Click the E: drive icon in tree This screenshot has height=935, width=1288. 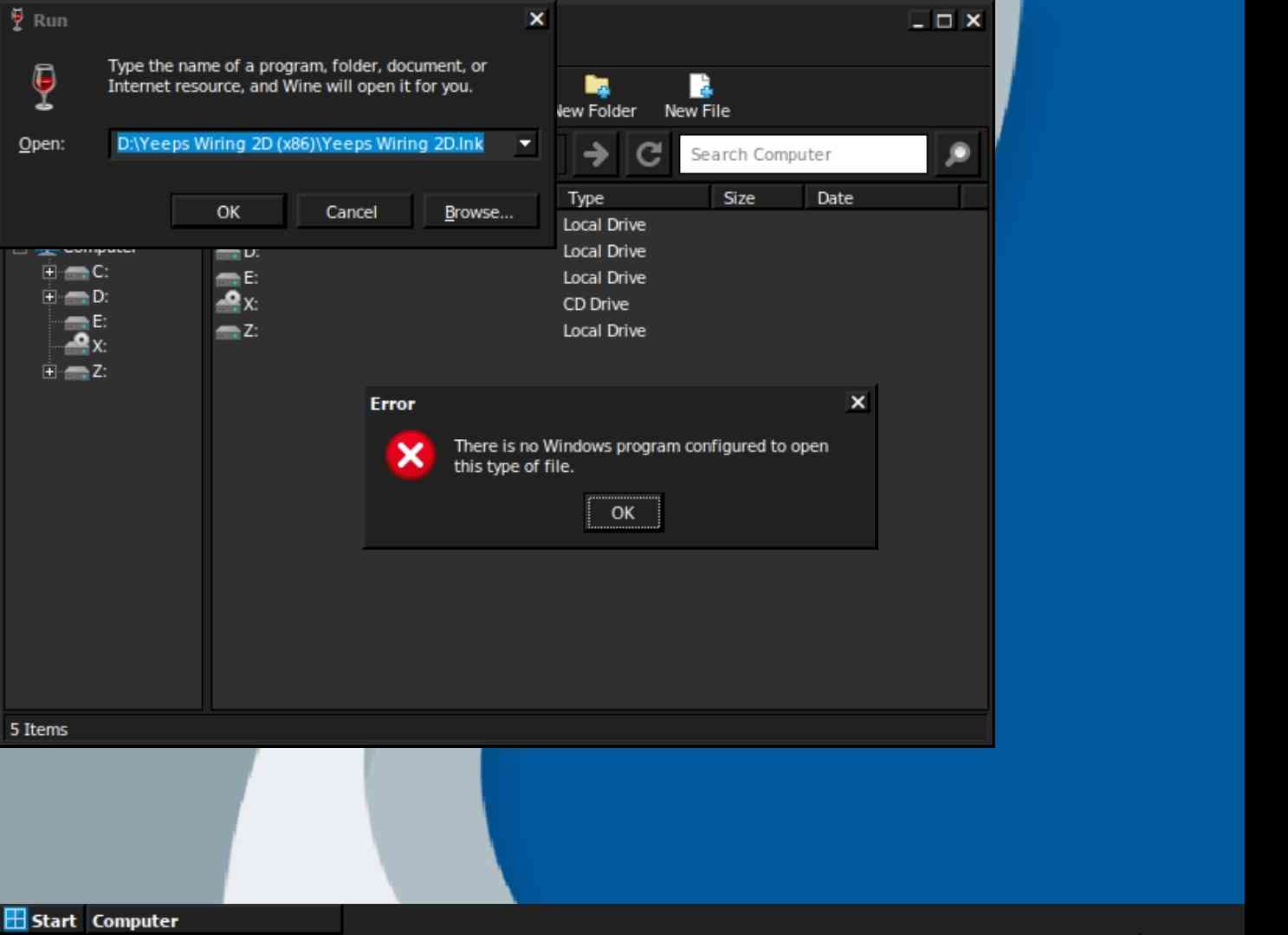(x=77, y=323)
